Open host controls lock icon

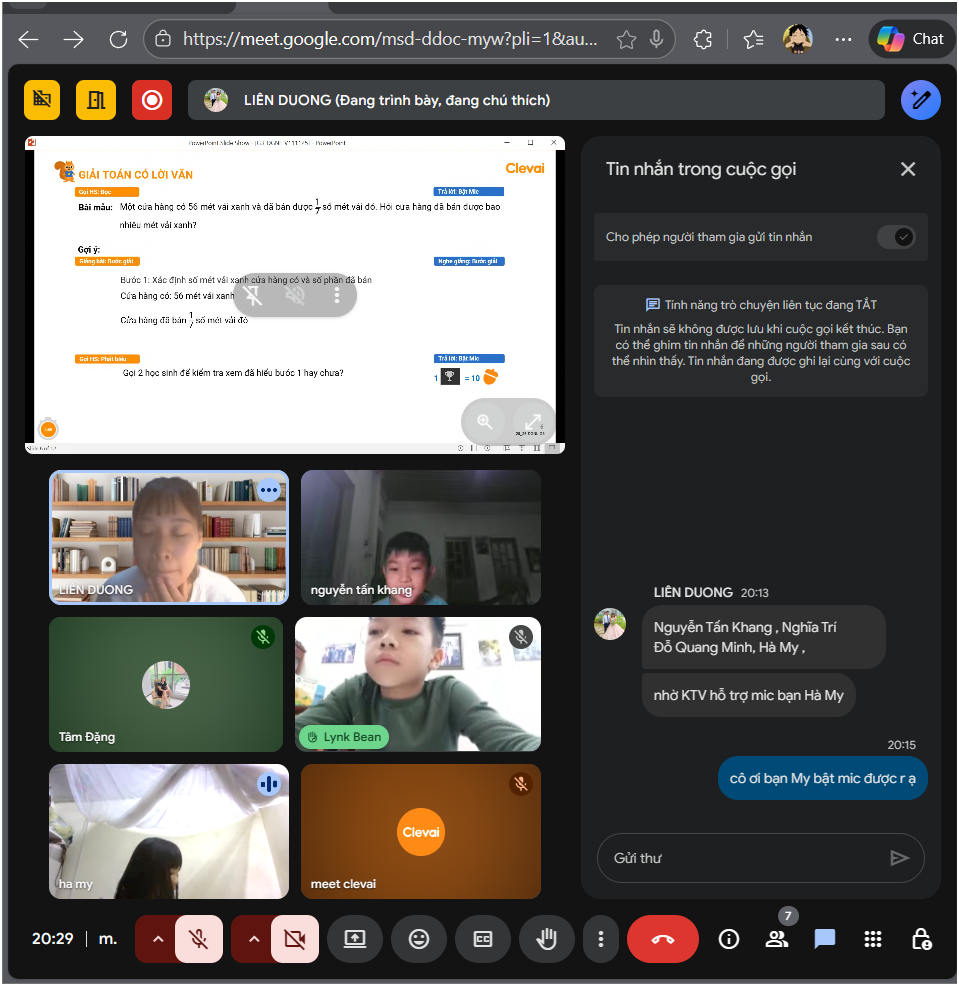point(921,939)
